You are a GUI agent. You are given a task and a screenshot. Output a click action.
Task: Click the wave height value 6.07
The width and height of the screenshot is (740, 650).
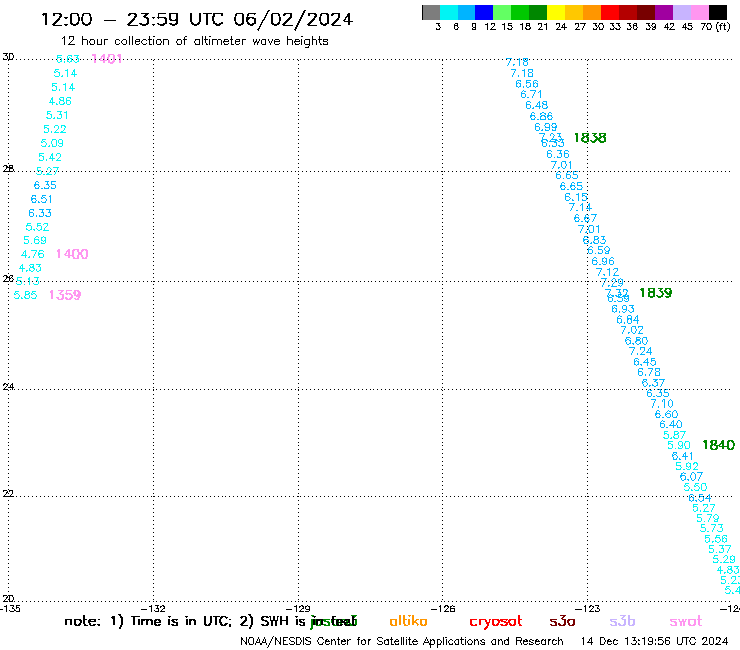[x=691, y=477]
